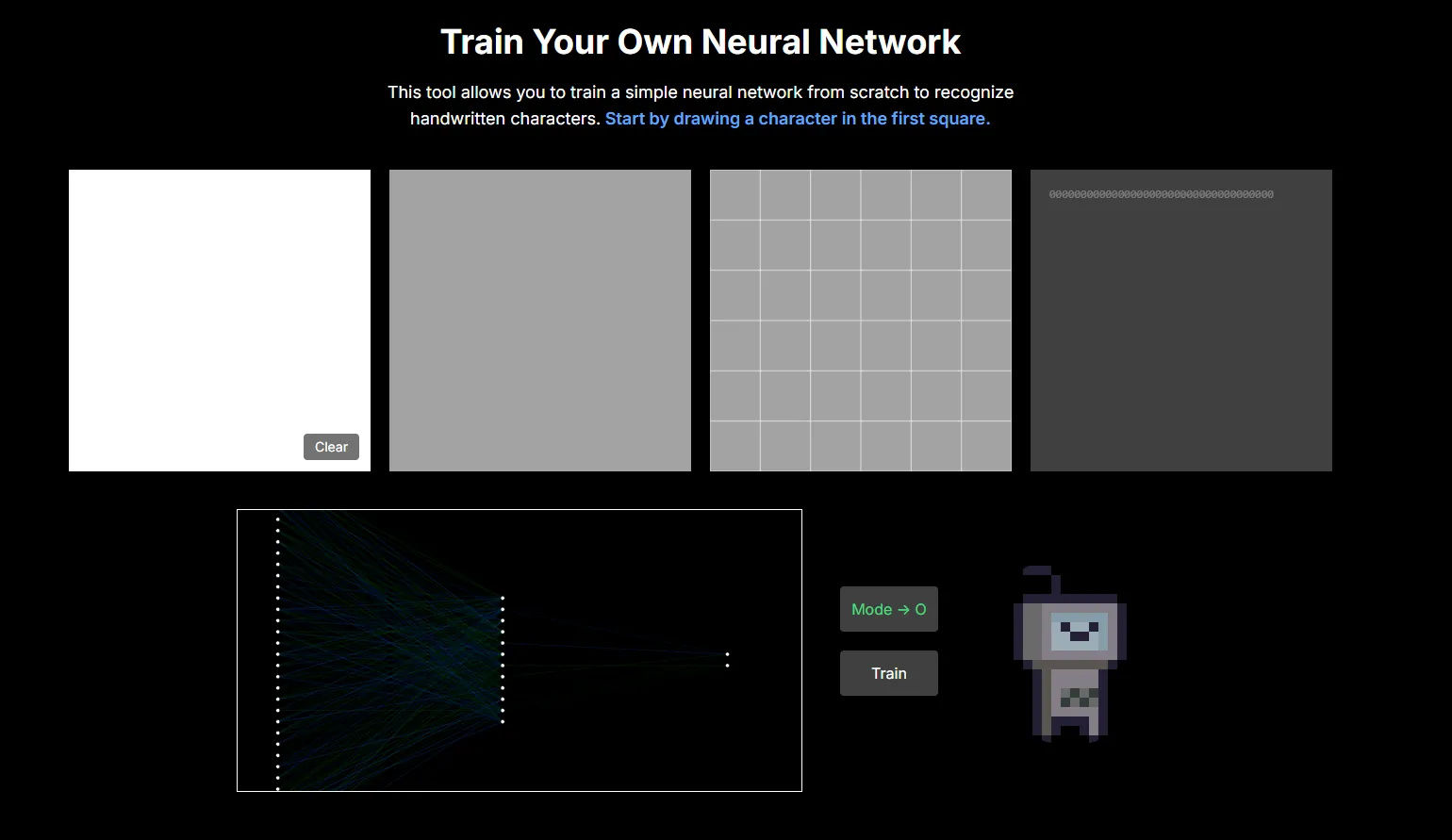Click the white drawing canvas center

(219, 321)
